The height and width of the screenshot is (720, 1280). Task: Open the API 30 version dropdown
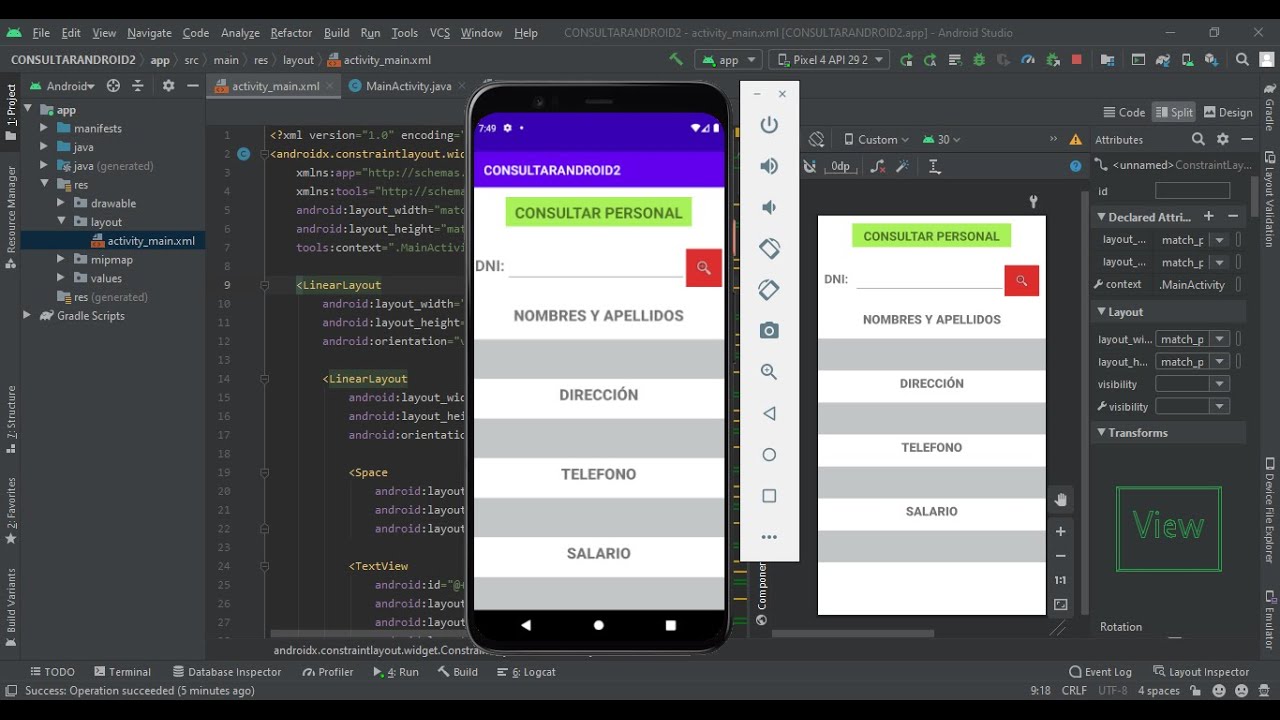[x=942, y=140]
